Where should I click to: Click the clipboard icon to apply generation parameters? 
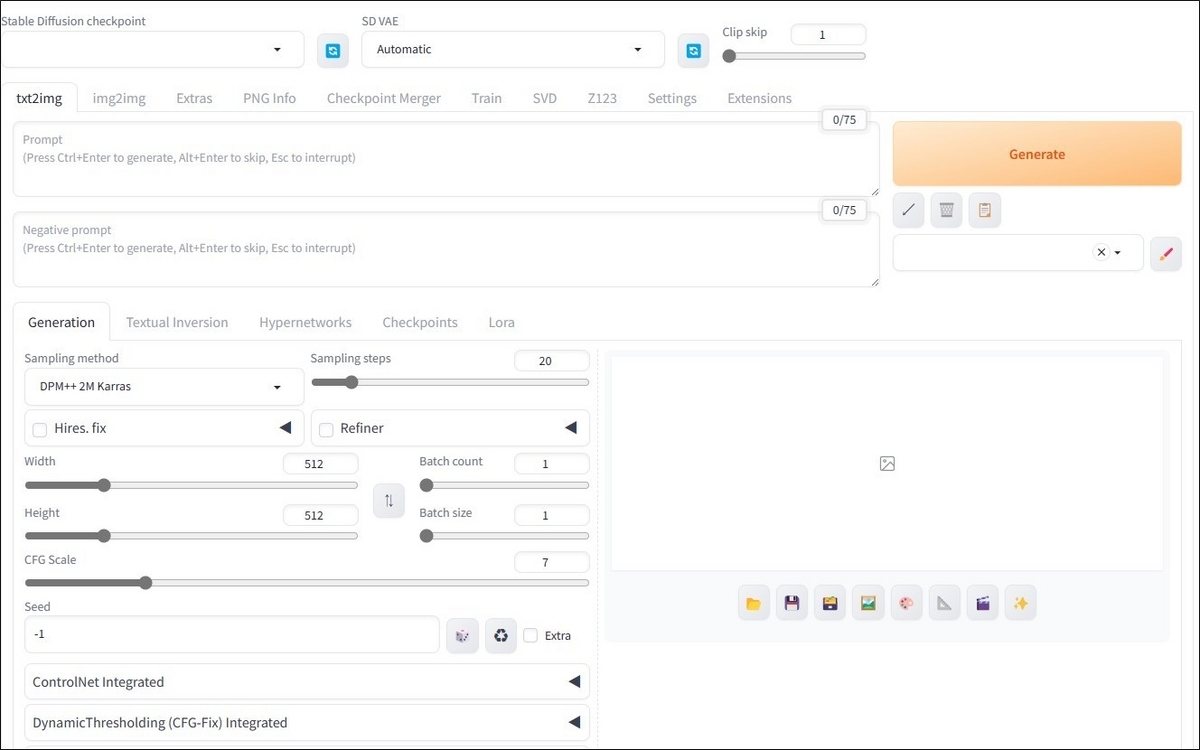click(x=984, y=210)
